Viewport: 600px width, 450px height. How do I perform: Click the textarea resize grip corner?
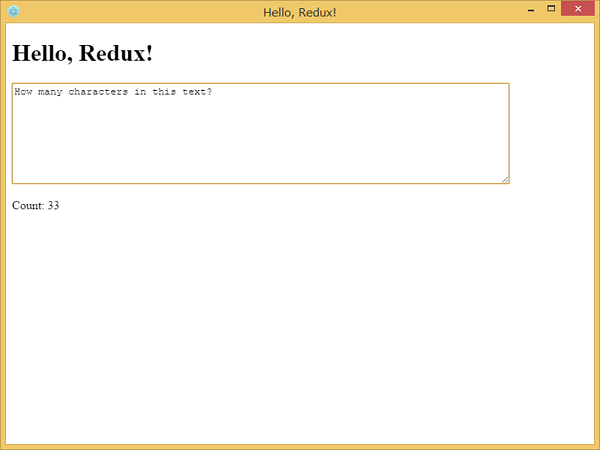pos(505,179)
